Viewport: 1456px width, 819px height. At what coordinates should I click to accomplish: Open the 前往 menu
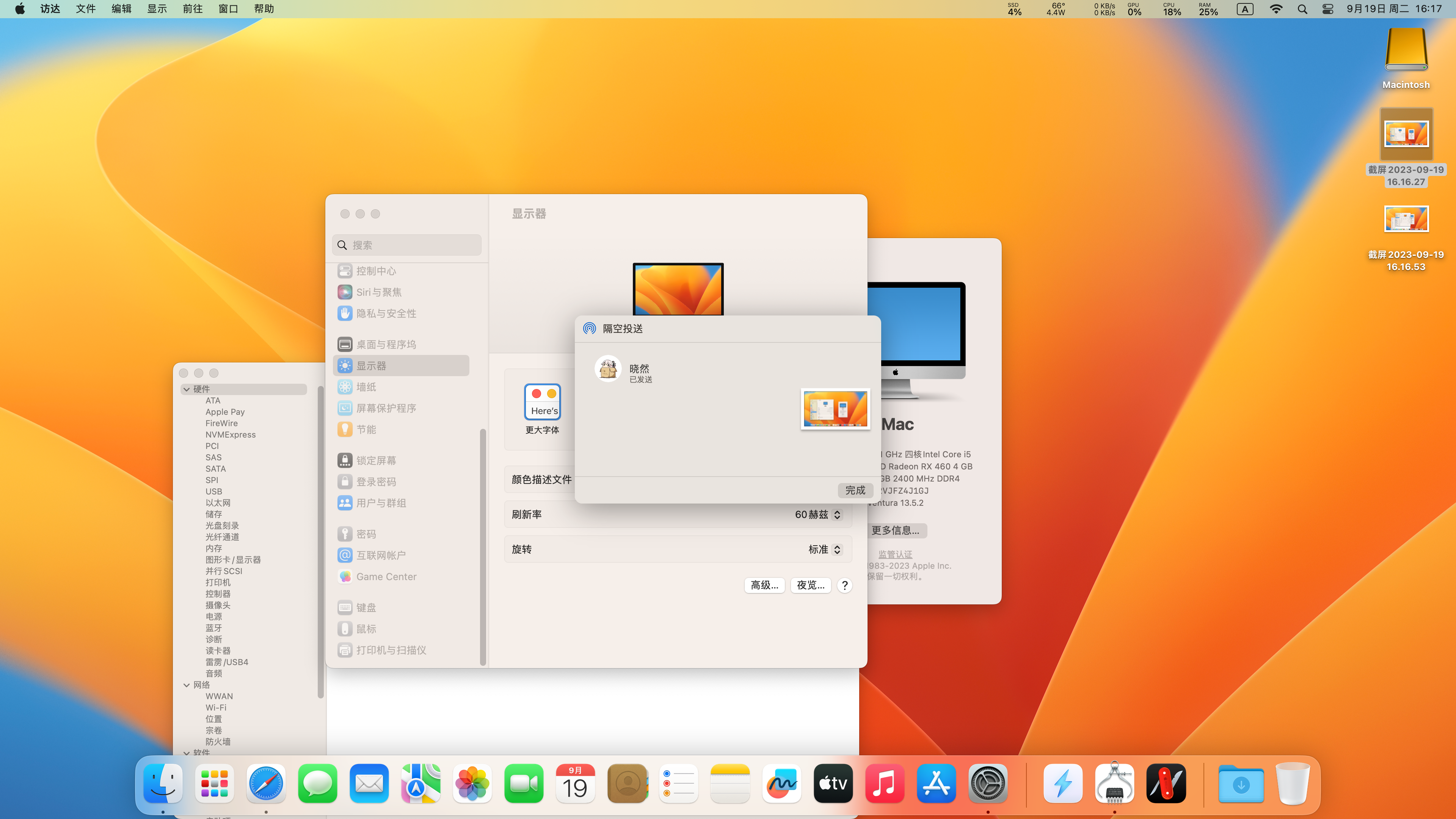click(x=192, y=9)
